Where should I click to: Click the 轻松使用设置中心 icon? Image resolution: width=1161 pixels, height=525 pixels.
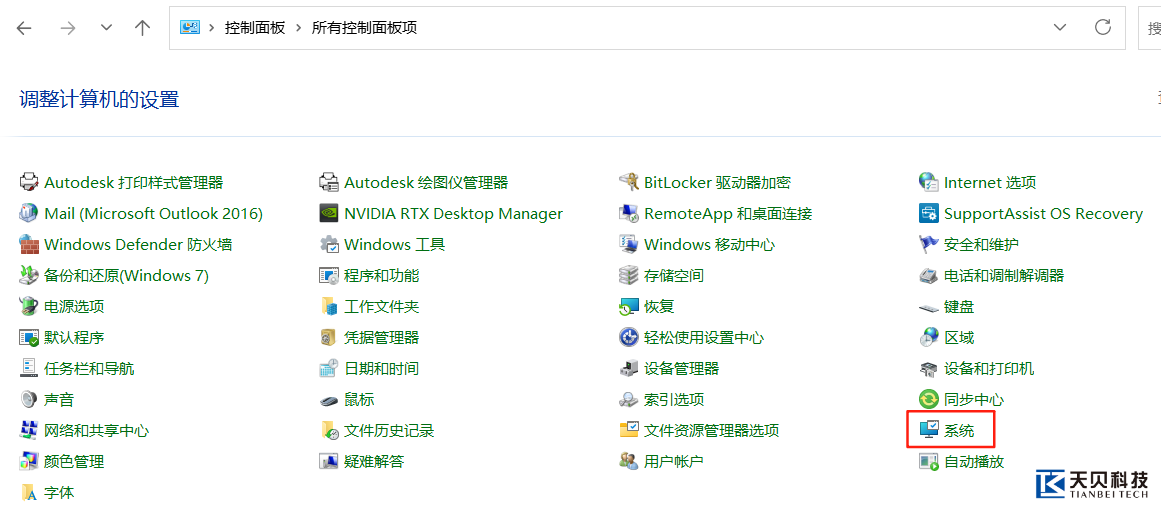[x=629, y=338]
